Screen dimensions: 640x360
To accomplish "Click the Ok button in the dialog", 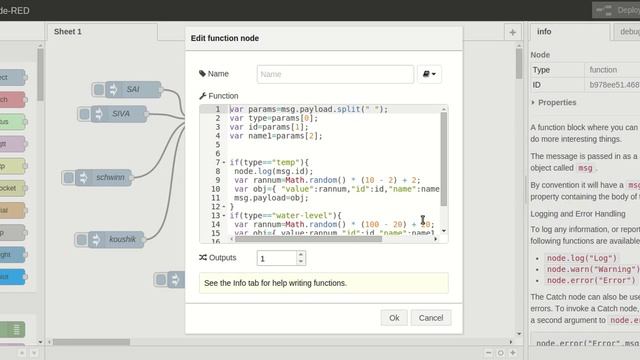I will [x=394, y=318].
